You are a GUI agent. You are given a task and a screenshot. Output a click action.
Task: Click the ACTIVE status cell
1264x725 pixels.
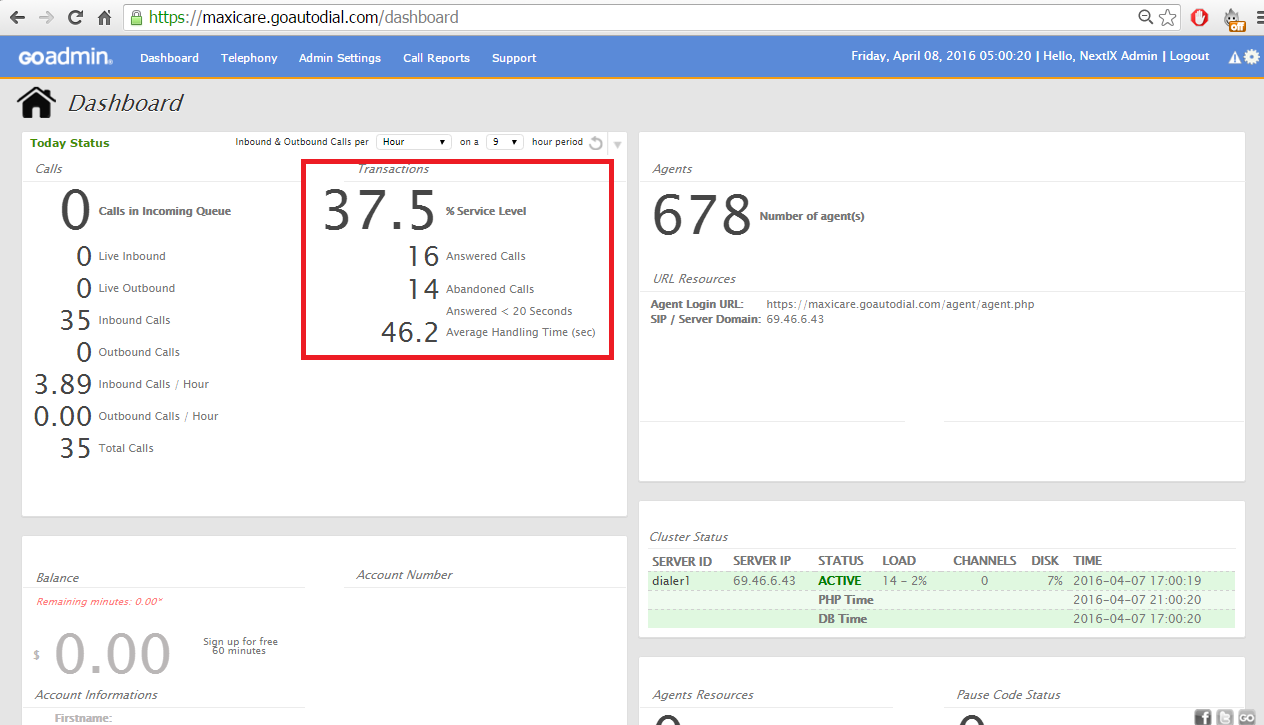tap(839, 580)
